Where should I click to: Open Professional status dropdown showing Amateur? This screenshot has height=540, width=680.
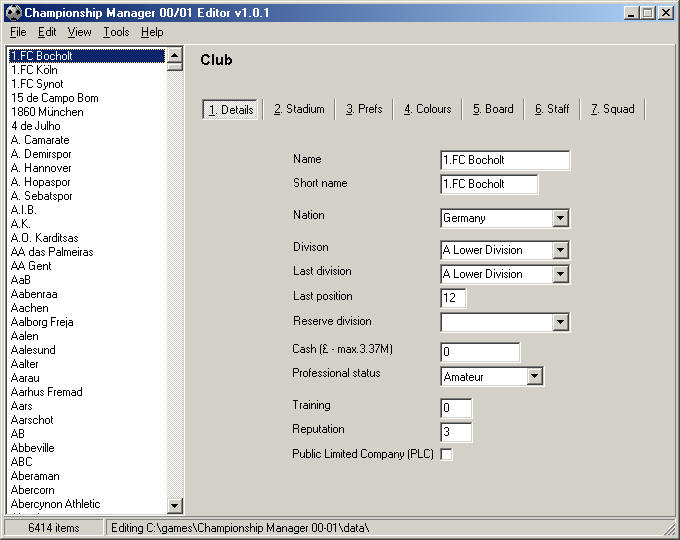pos(534,376)
